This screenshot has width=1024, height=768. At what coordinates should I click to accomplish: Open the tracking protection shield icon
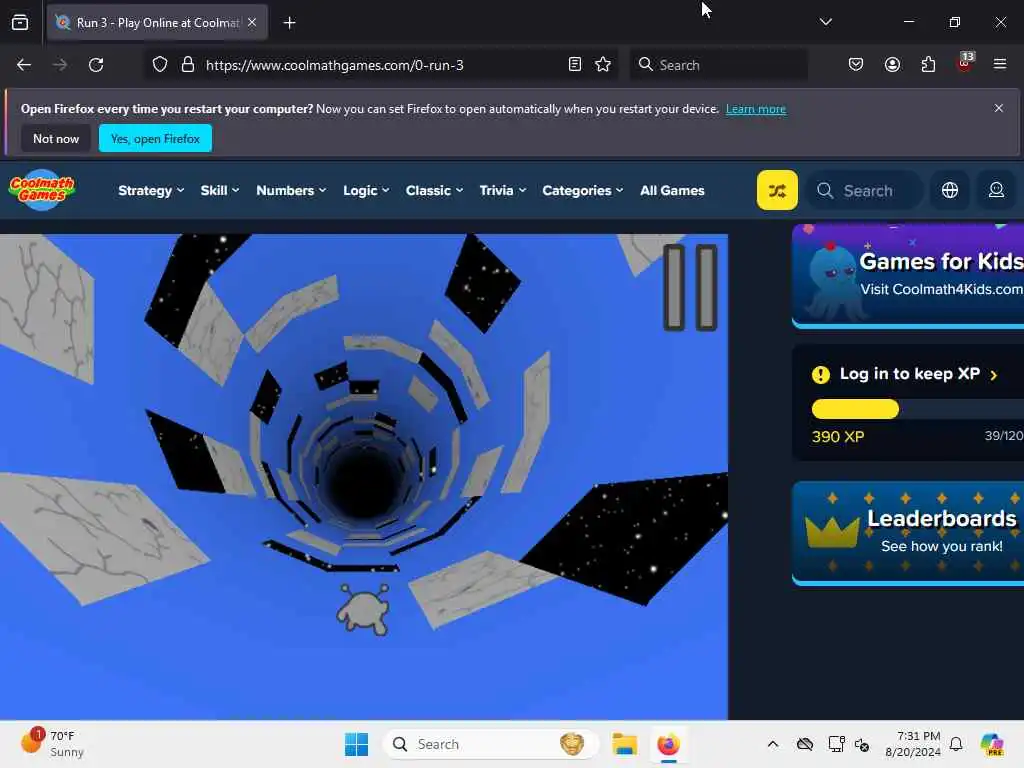[x=160, y=65]
